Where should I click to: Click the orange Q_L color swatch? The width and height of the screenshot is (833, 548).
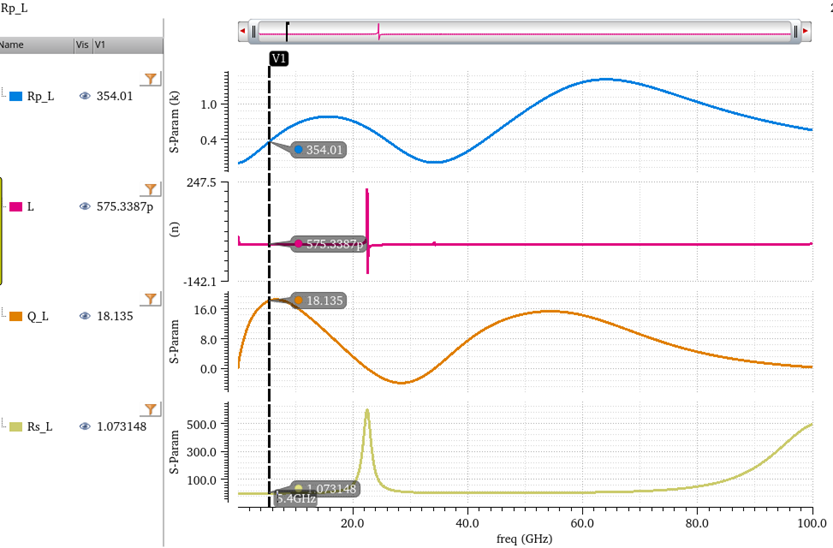[16, 316]
